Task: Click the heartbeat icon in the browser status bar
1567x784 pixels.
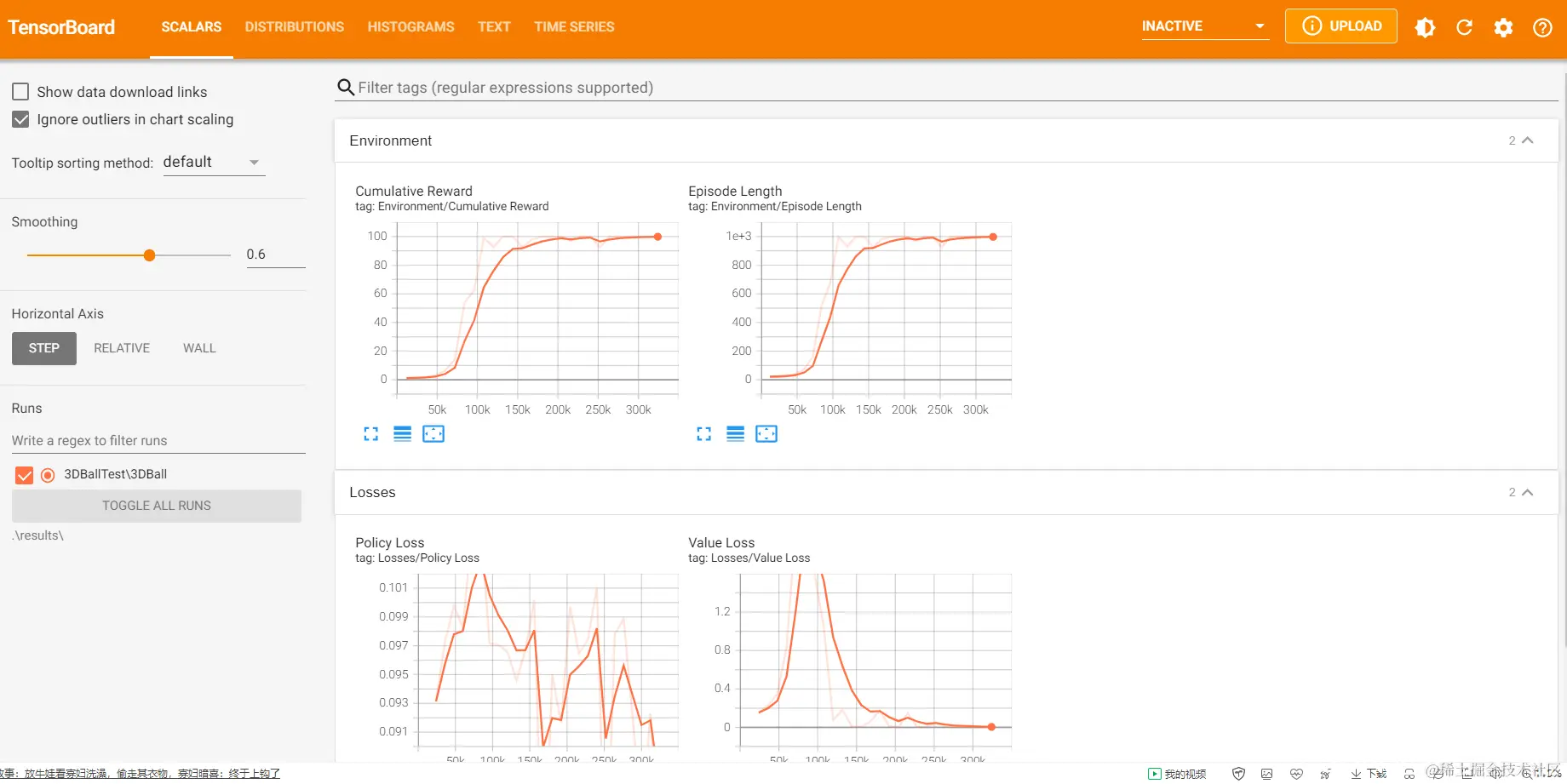Action: click(x=1296, y=774)
